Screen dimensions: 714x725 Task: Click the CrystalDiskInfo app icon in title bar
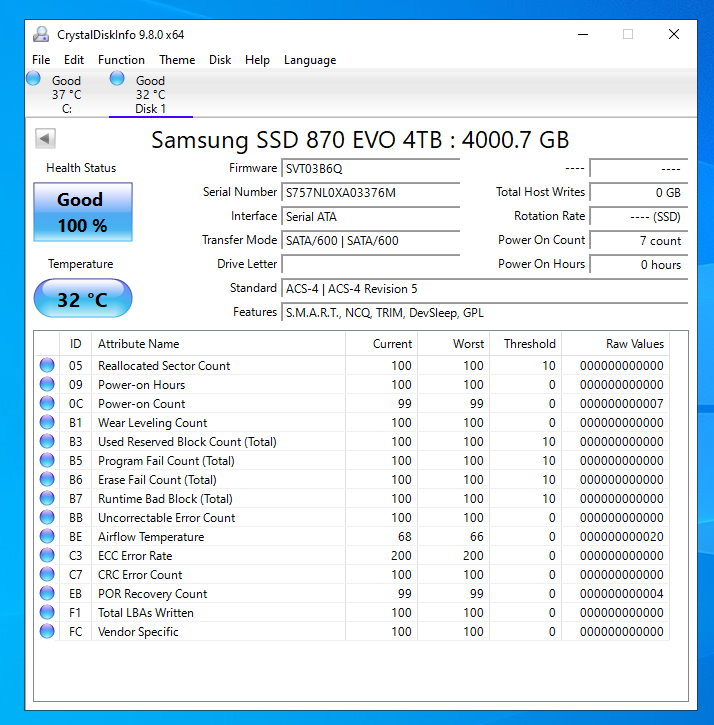[x=41, y=35]
